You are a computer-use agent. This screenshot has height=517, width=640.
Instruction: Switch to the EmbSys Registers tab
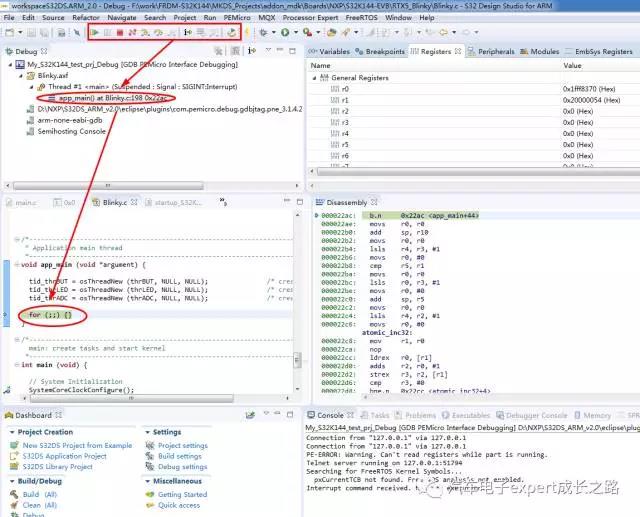598,51
